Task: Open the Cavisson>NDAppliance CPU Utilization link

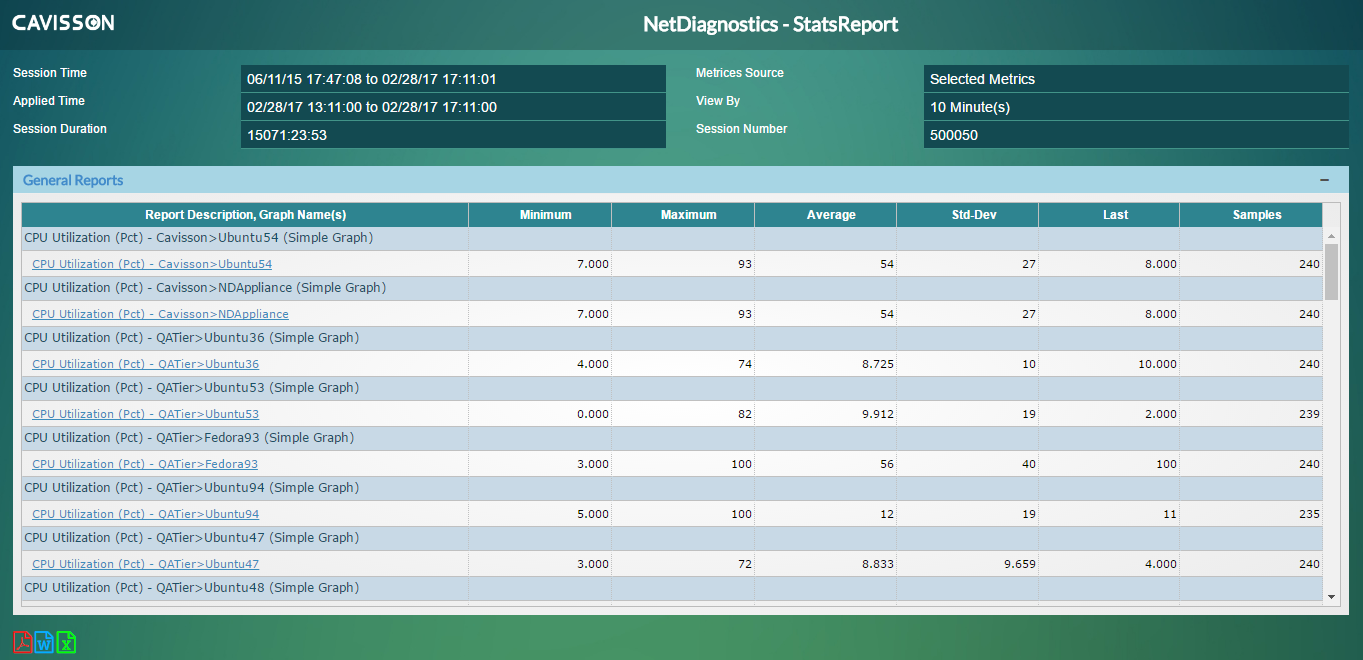Action: [160, 314]
